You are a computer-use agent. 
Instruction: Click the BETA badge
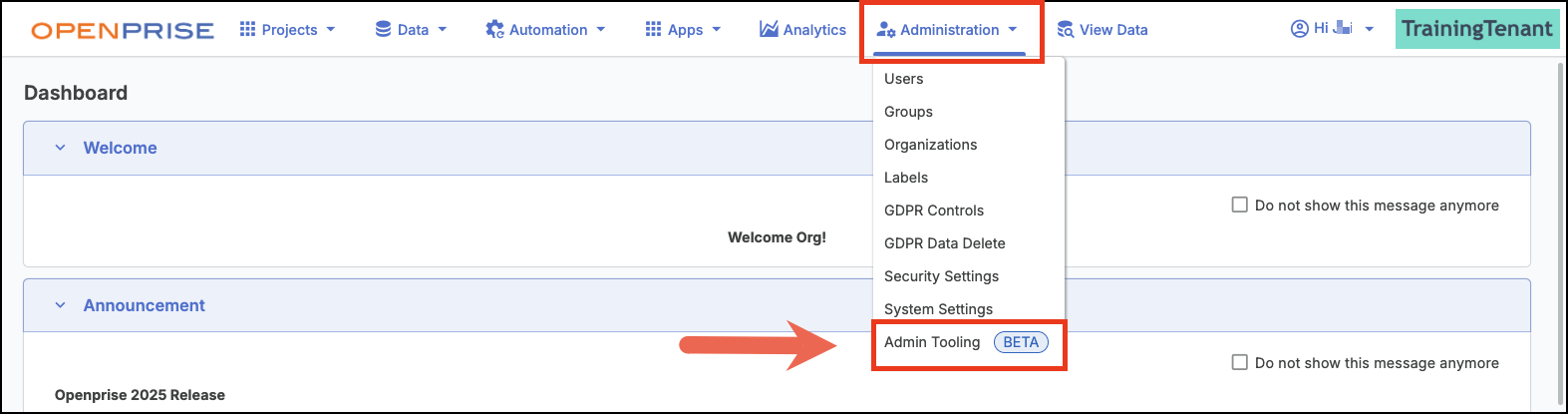click(1021, 342)
